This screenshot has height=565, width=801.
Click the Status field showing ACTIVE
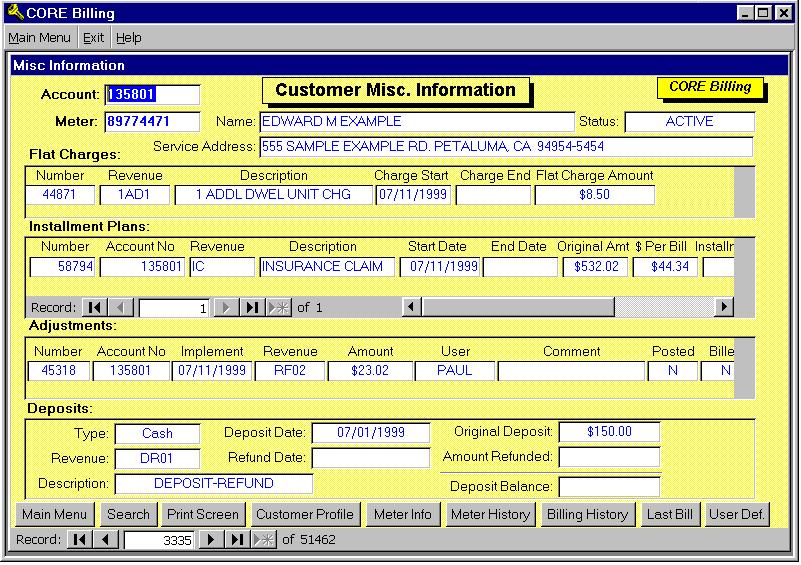pos(690,122)
